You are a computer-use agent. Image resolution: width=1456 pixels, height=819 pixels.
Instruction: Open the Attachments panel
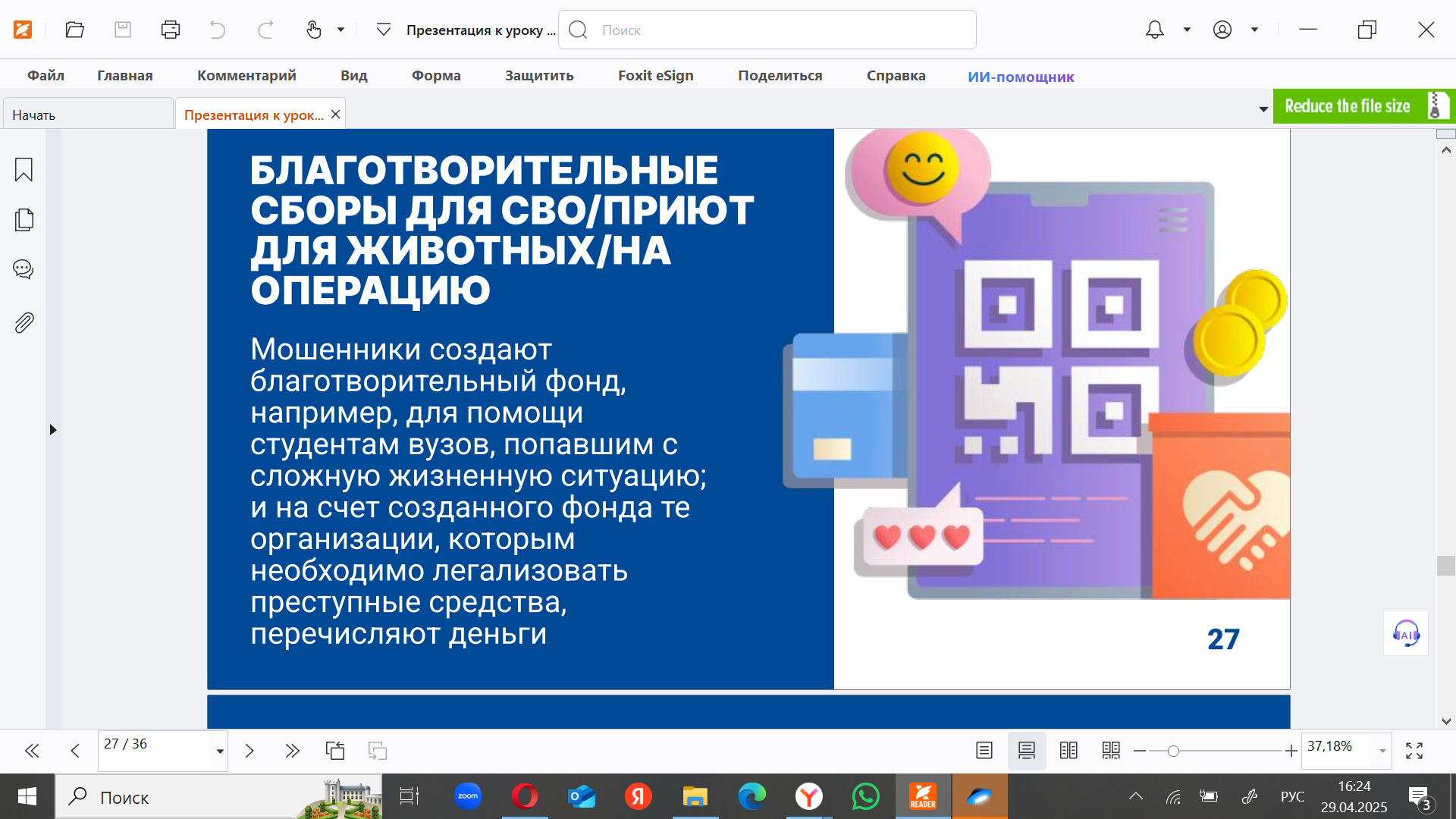(x=24, y=323)
